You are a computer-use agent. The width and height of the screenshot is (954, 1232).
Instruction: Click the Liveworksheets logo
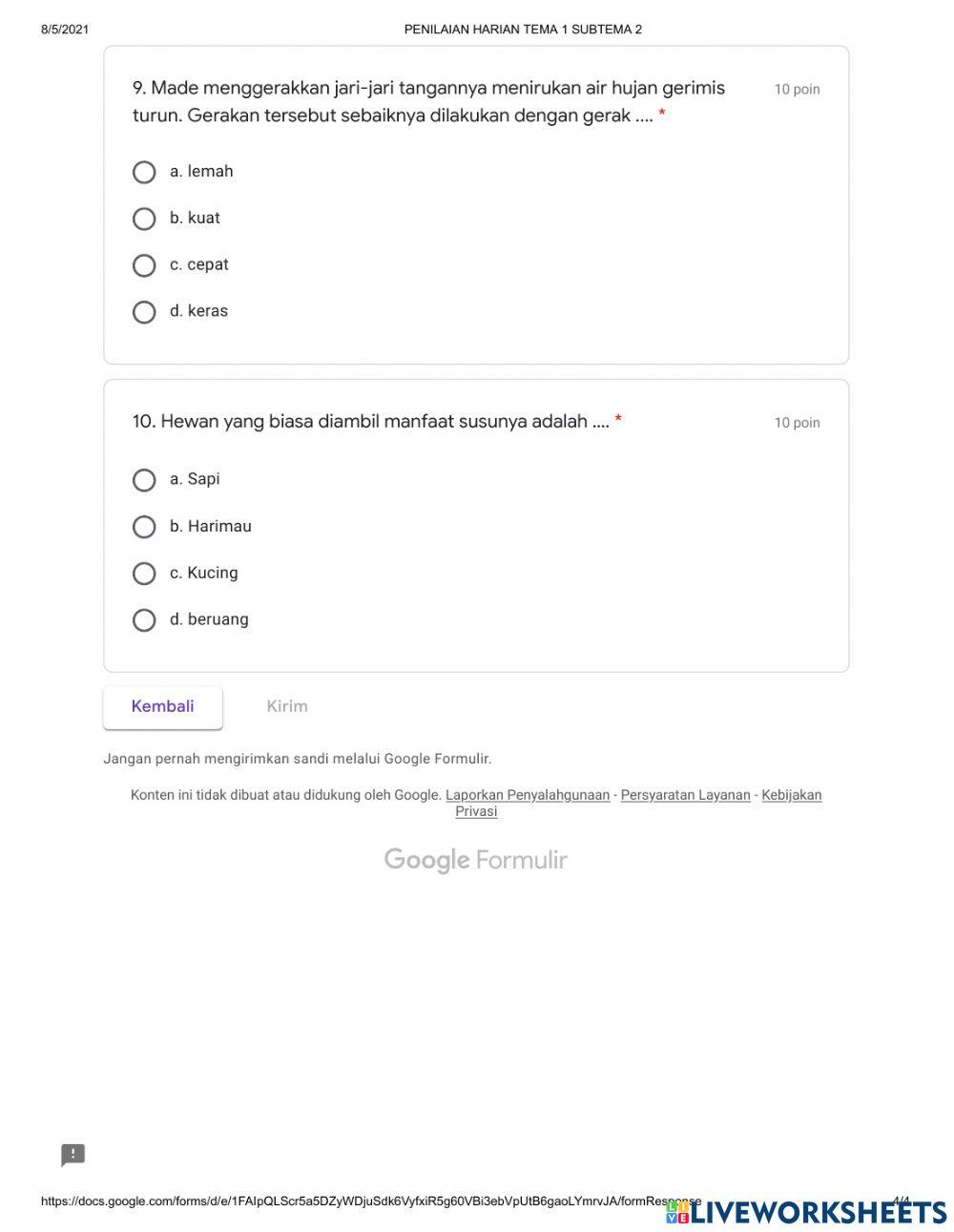[x=806, y=1212]
